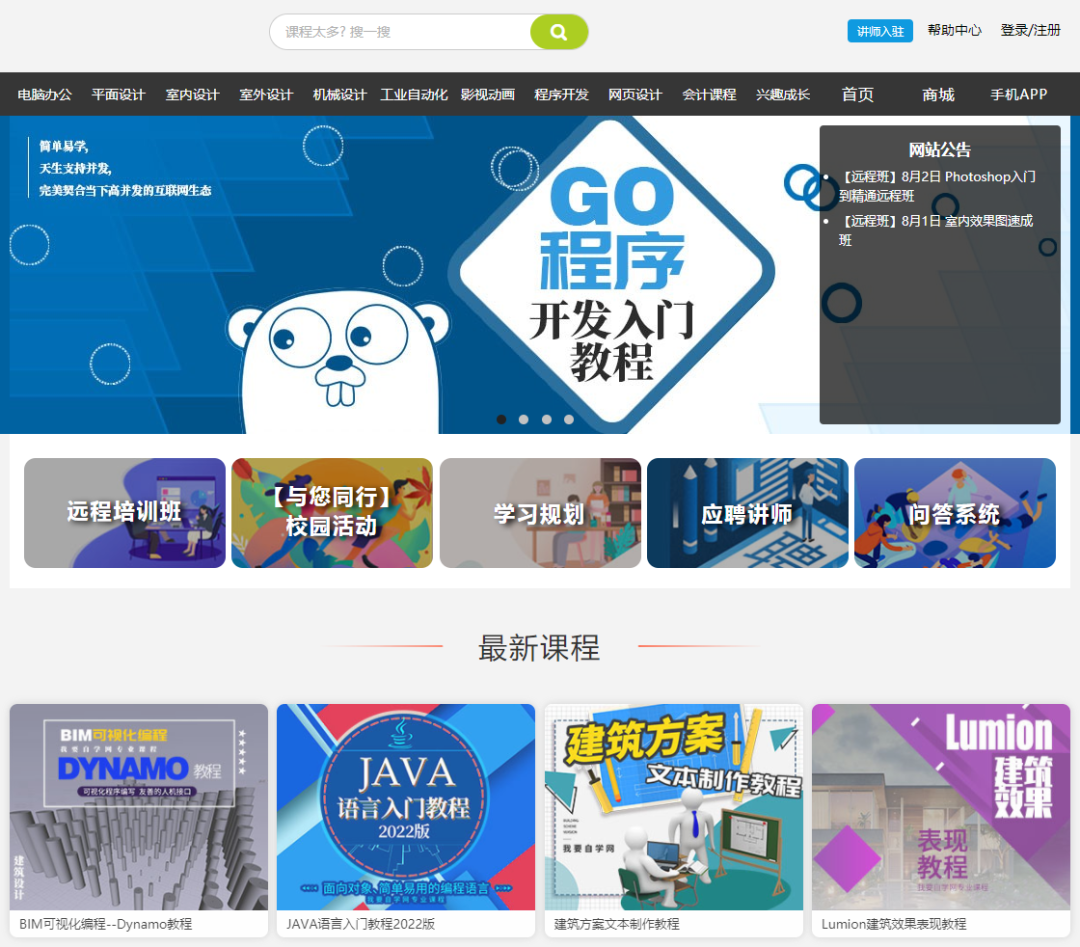Open the 8月1日 室内效果图速成班 announcement
Image resolution: width=1080 pixels, height=947 pixels.
935,230
